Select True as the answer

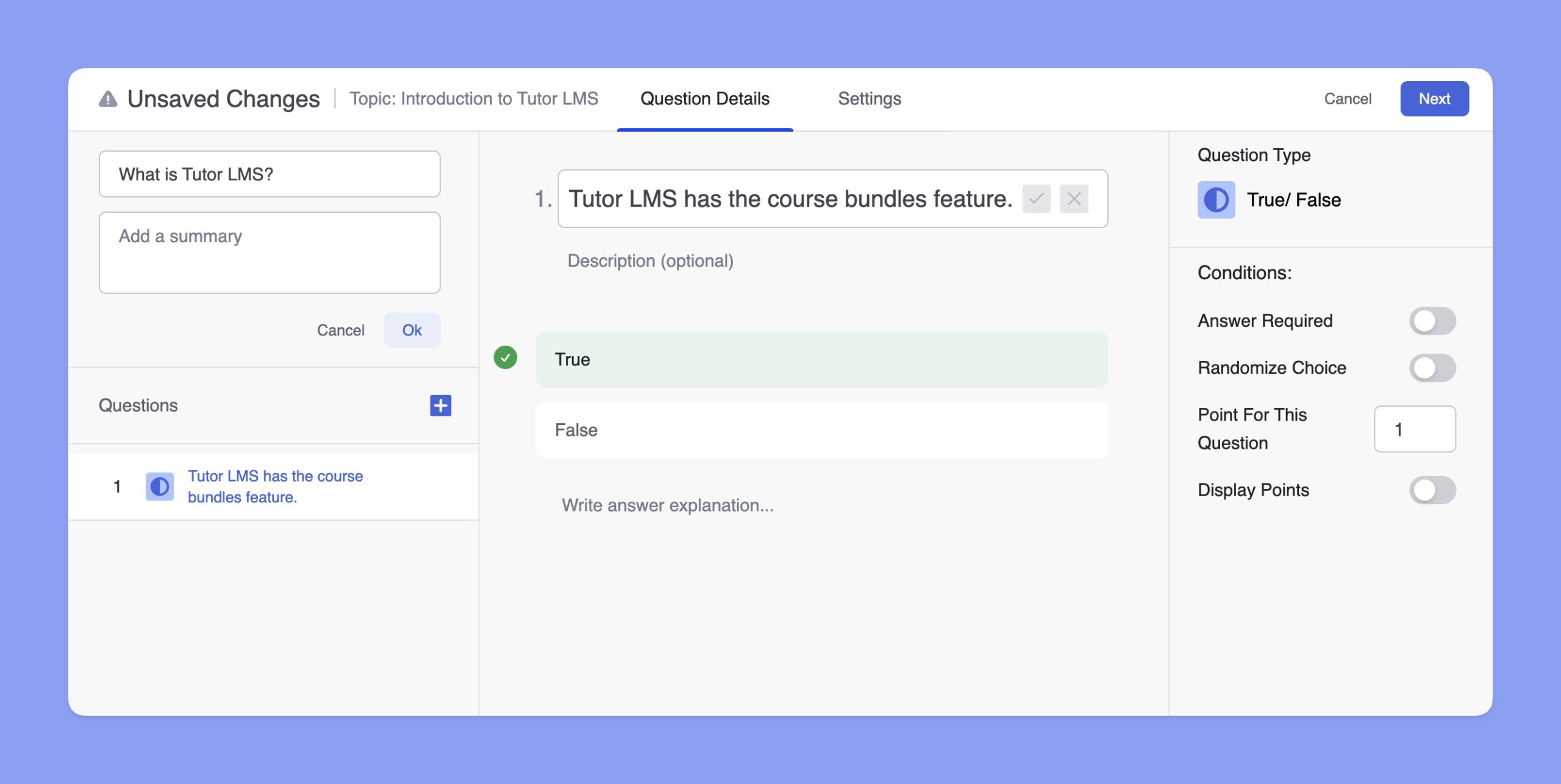tap(821, 360)
